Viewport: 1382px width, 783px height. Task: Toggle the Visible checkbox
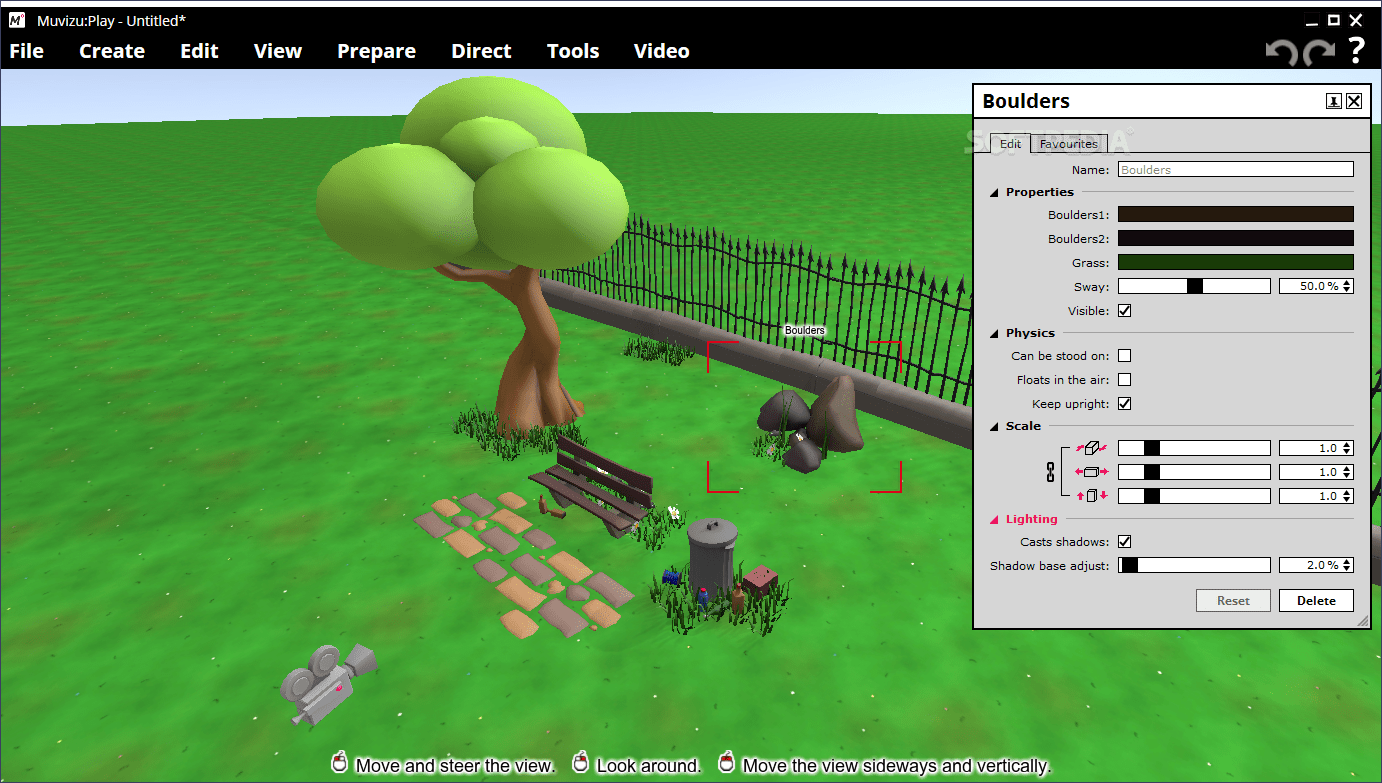(x=1124, y=311)
